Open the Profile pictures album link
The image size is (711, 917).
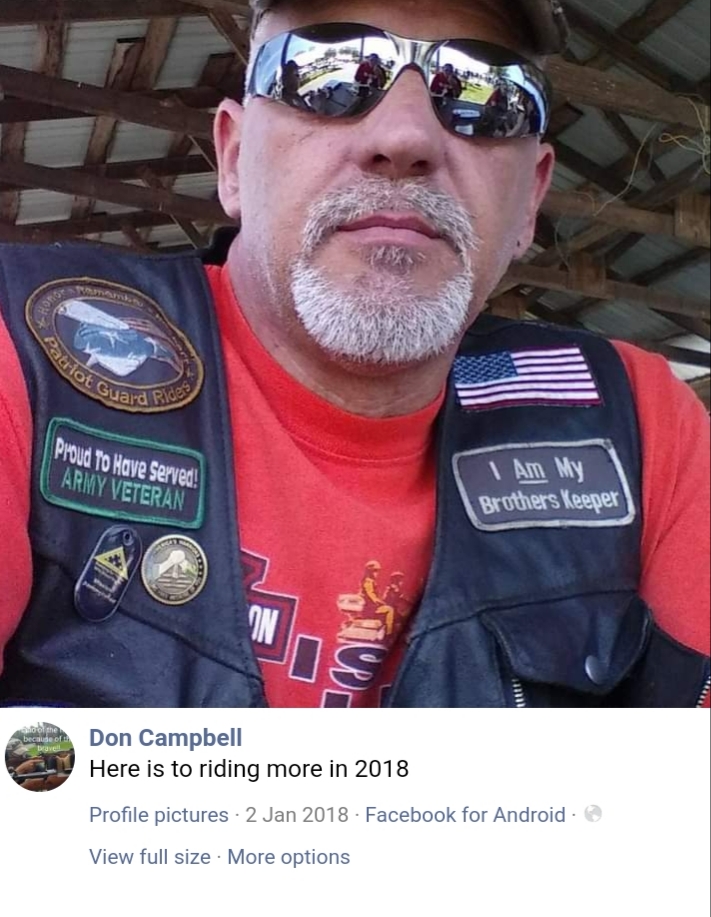[x=158, y=815]
